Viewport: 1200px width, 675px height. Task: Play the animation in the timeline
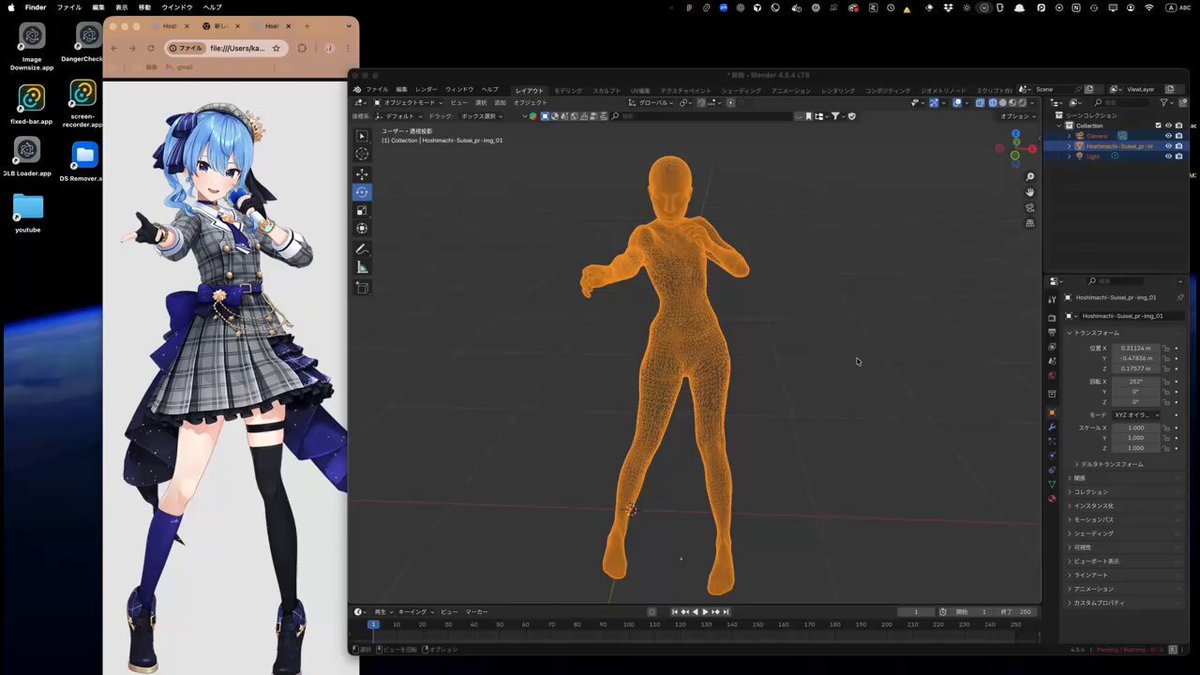[705, 611]
